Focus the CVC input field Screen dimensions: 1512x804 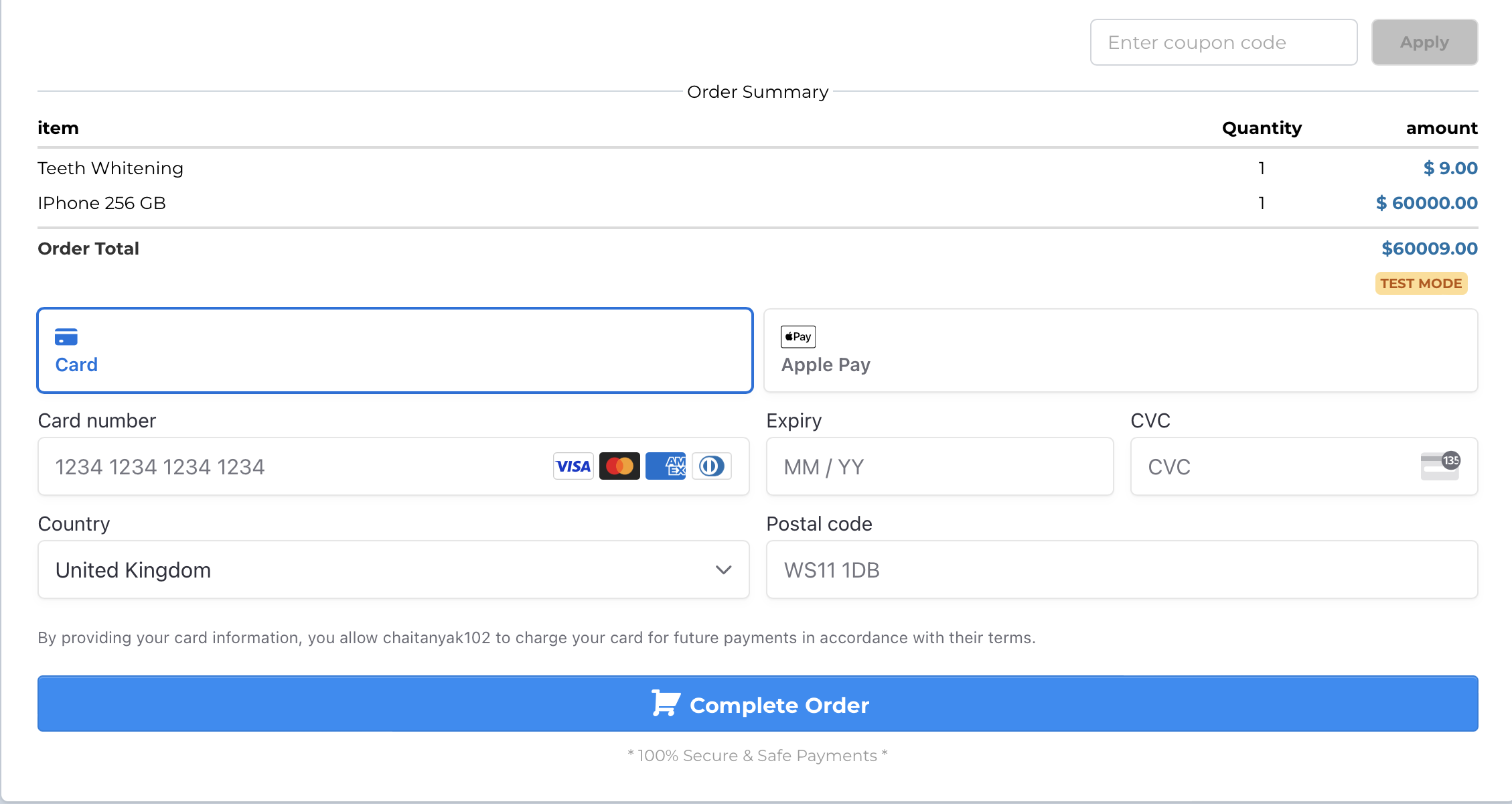[1304, 466]
